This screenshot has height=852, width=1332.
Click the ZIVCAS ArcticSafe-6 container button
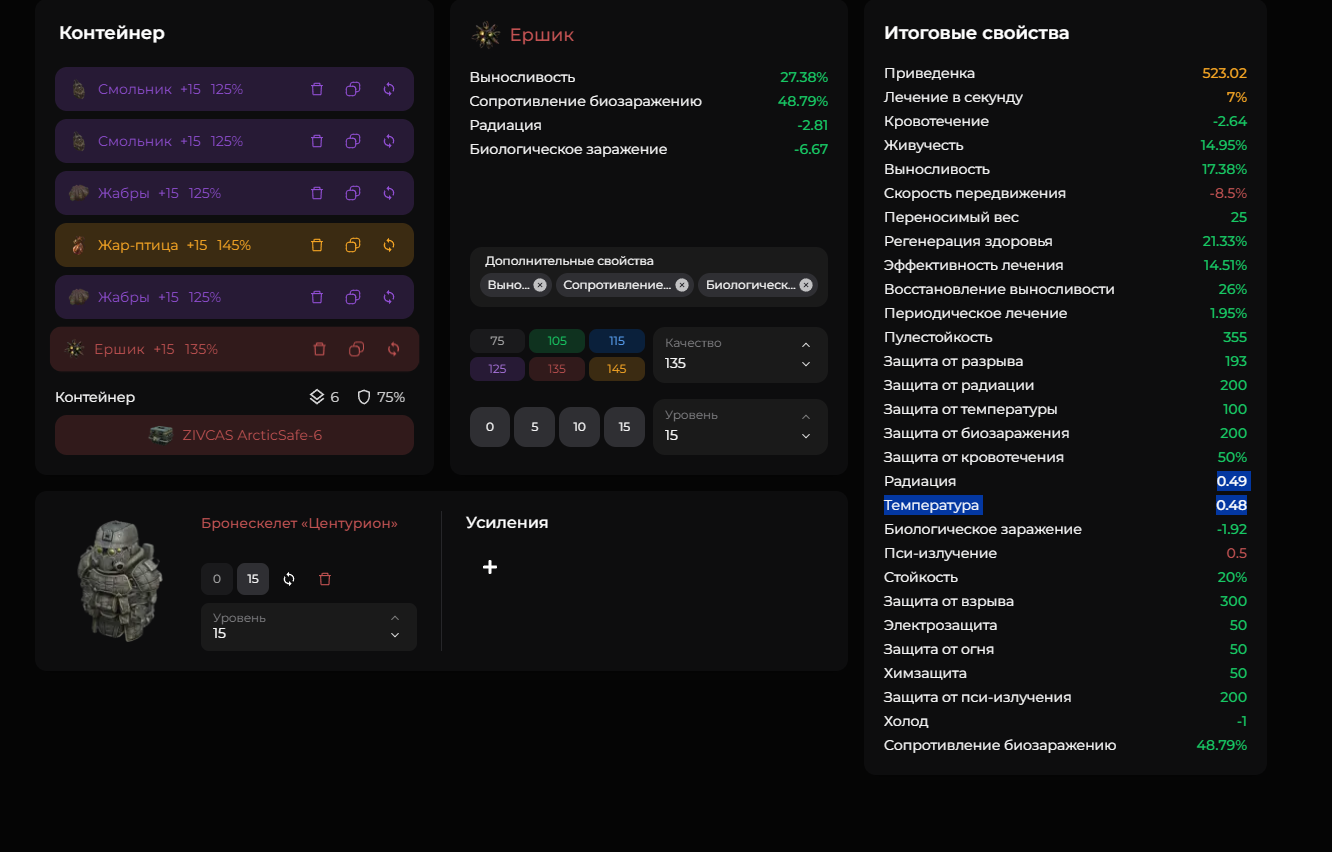(x=234, y=435)
